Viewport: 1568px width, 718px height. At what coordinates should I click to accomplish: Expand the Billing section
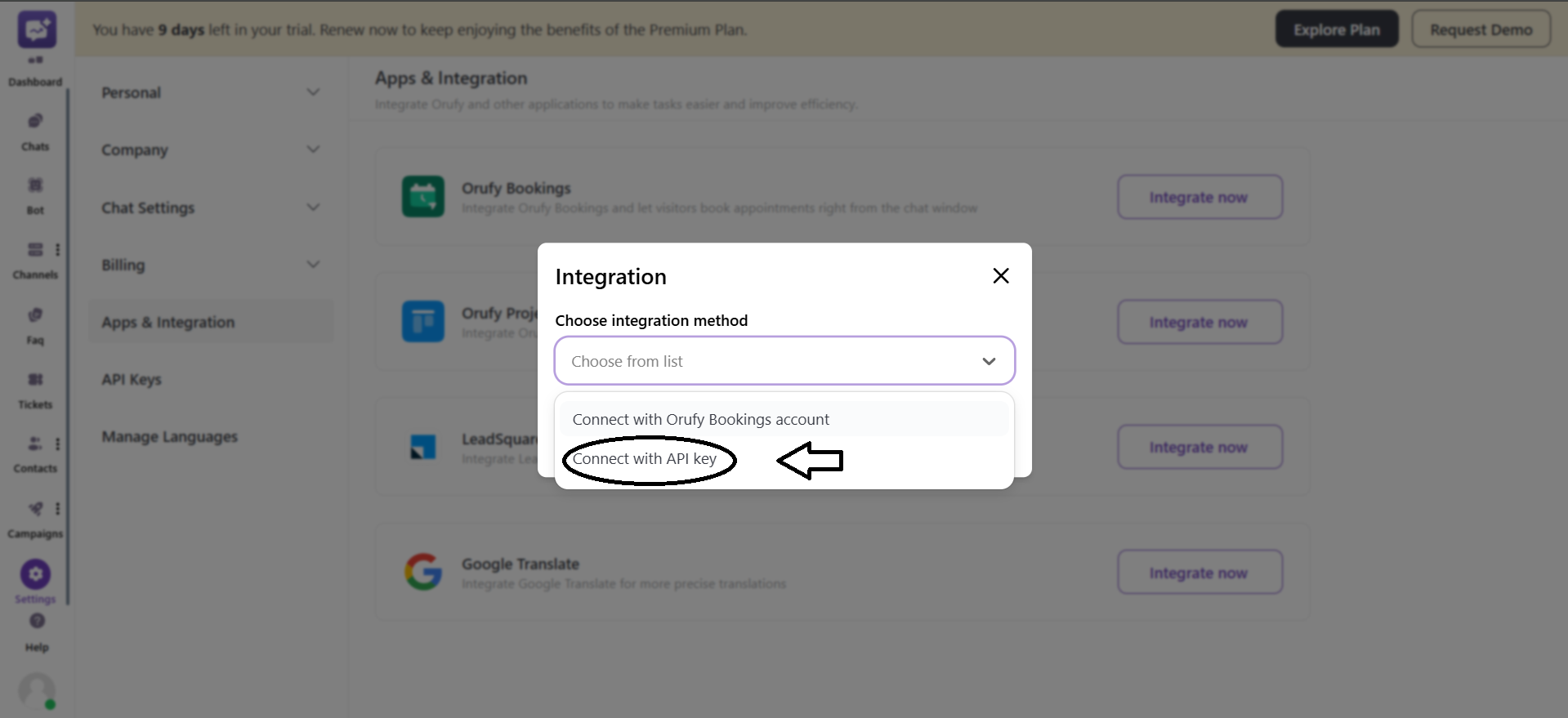(211, 265)
